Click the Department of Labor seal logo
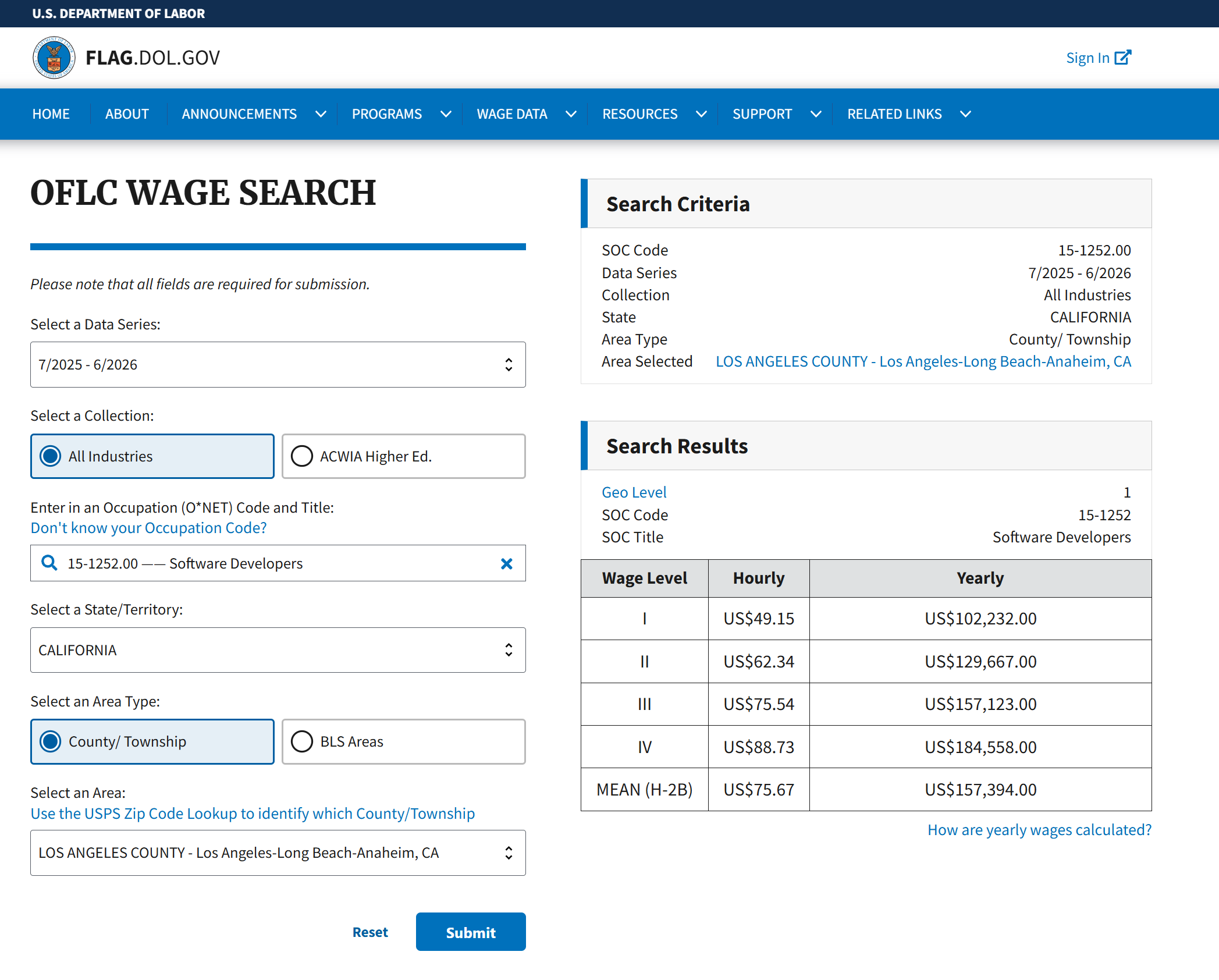This screenshot has height=980, width=1219. 54,58
